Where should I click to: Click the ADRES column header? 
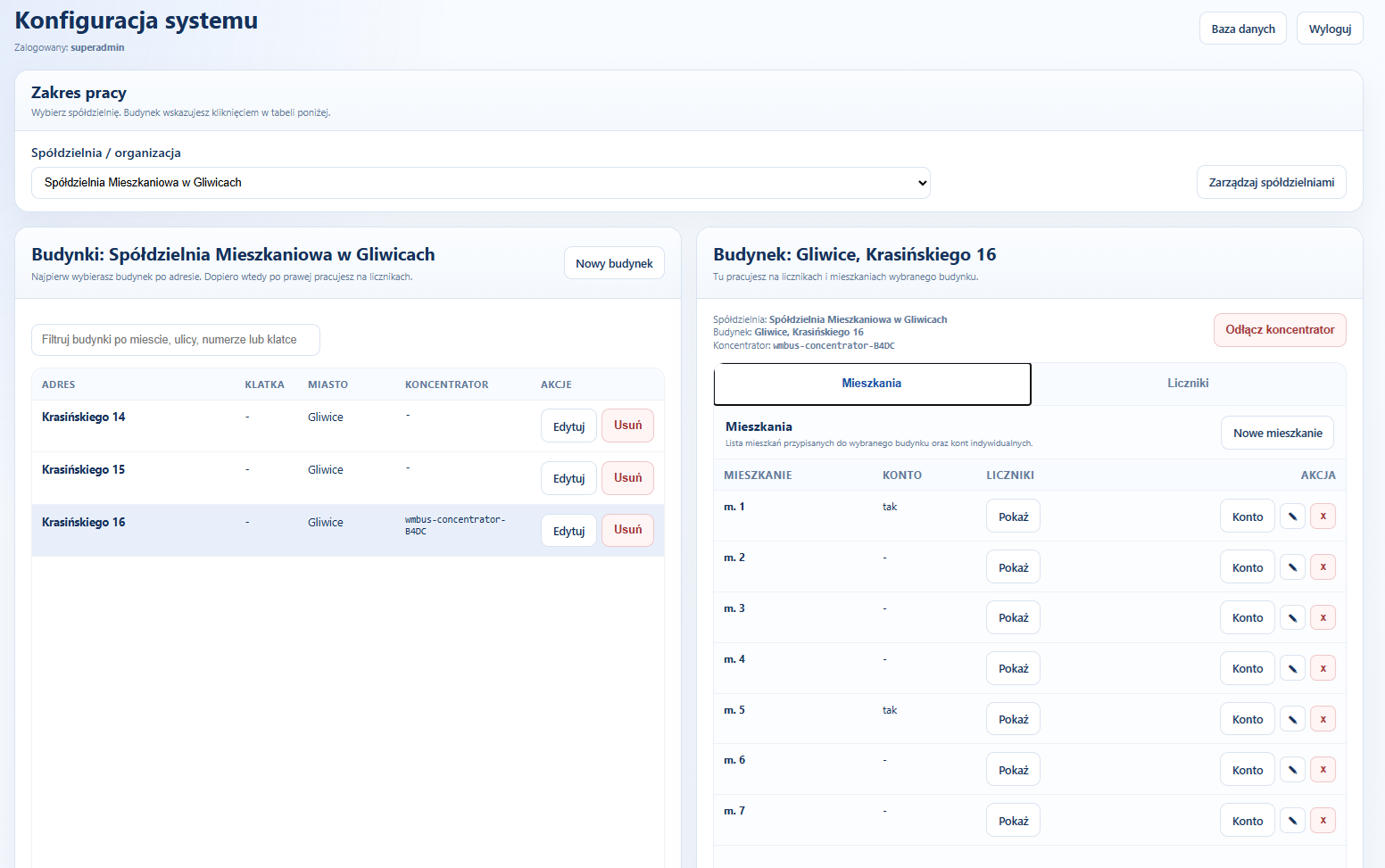coord(59,384)
